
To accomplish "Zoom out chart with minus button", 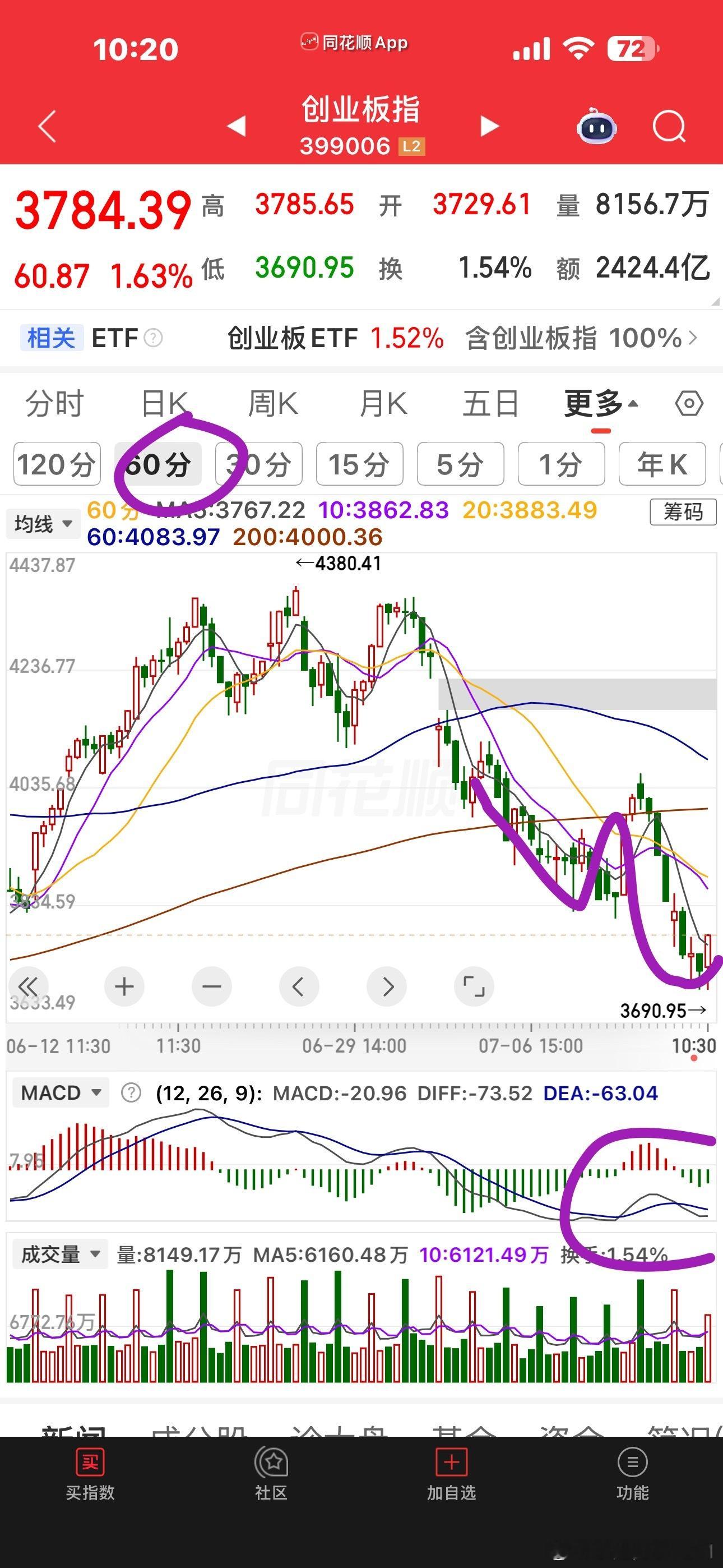I will tap(212, 986).
